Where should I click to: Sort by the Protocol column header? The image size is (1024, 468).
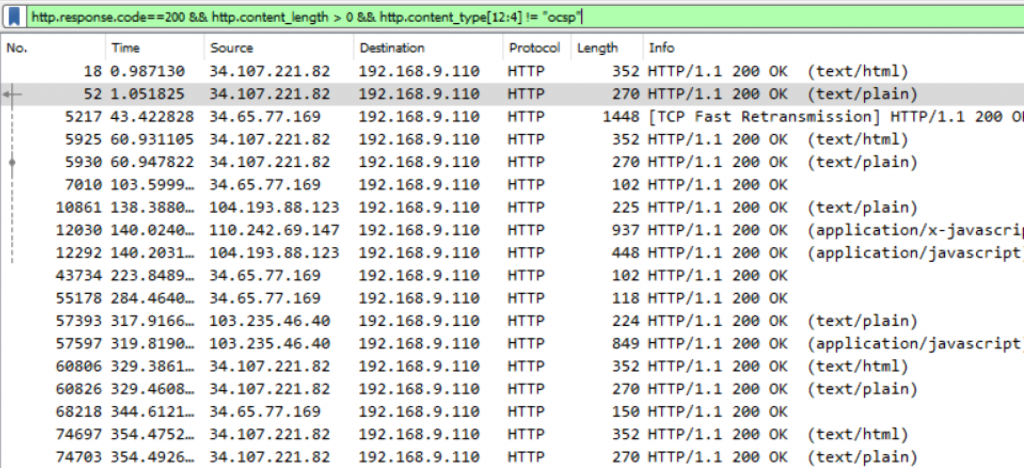point(537,48)
